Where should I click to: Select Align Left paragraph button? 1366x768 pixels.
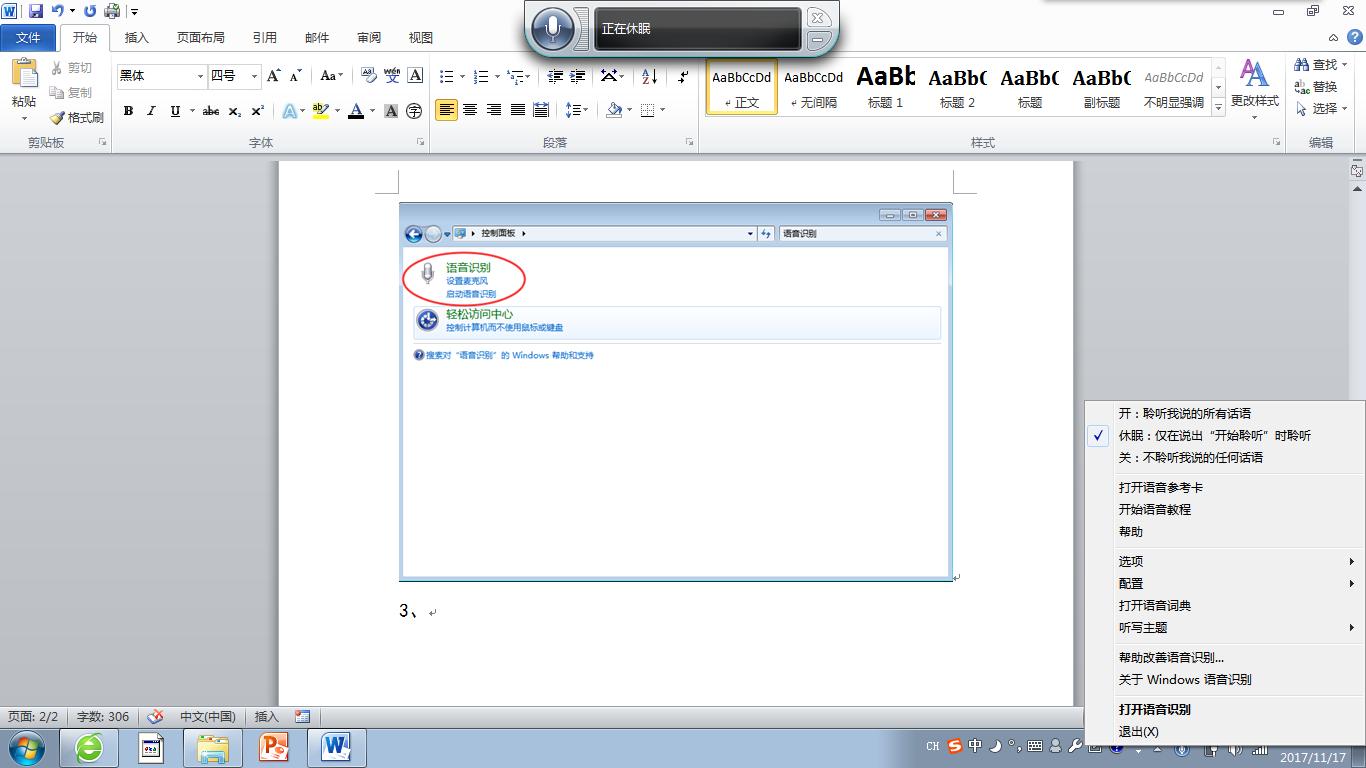click(x=446, y=110)
